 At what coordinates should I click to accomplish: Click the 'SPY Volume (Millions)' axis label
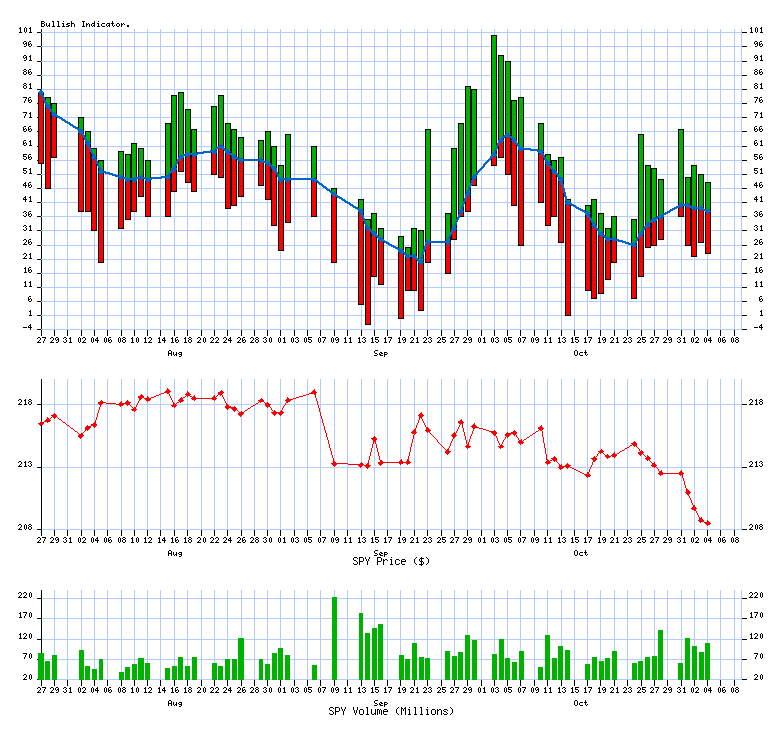coord(391,711)
